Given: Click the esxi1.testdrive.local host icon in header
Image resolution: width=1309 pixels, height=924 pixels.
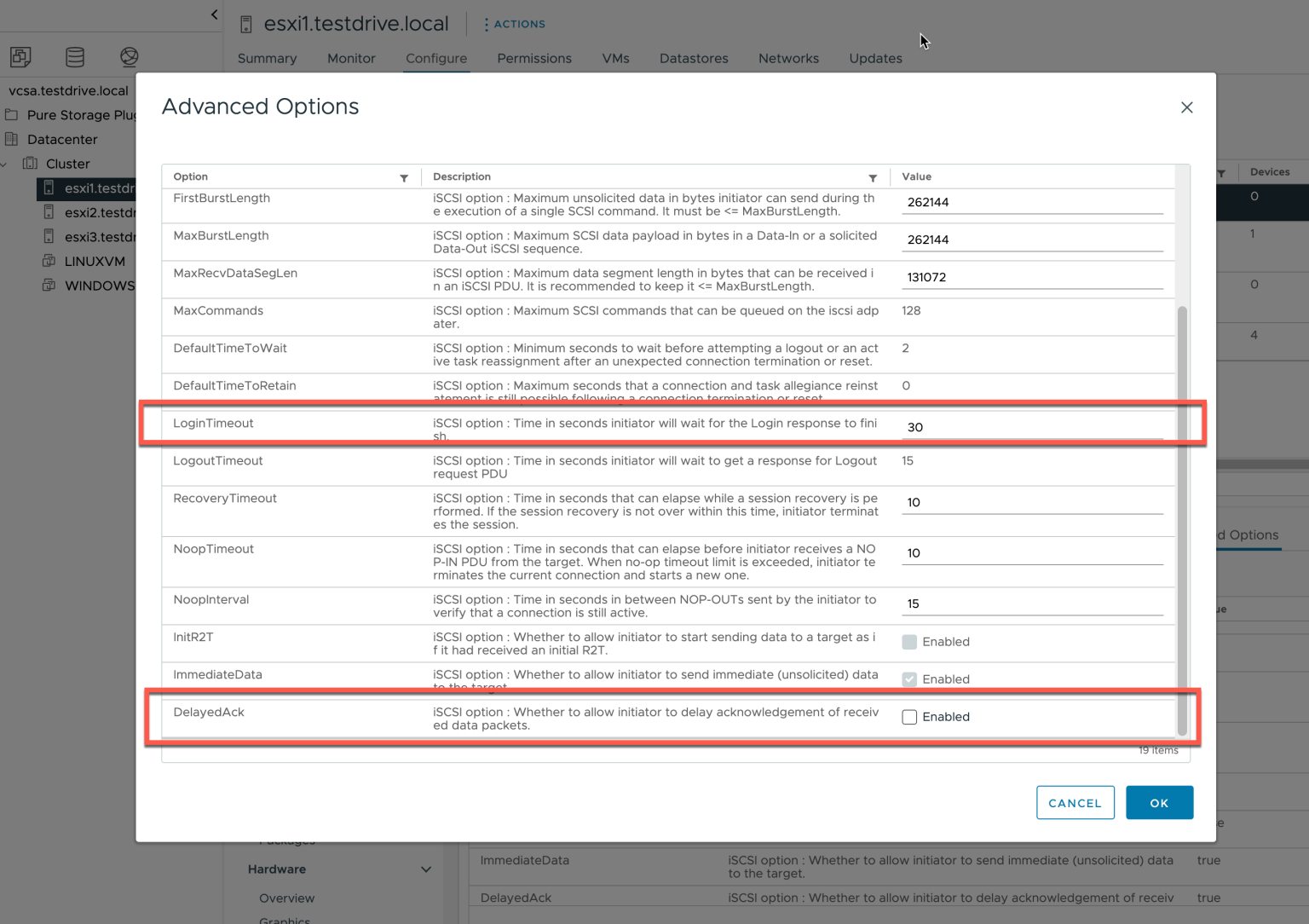Looking at the screenshot, I should pyautogui.click(x=246, y=24).
